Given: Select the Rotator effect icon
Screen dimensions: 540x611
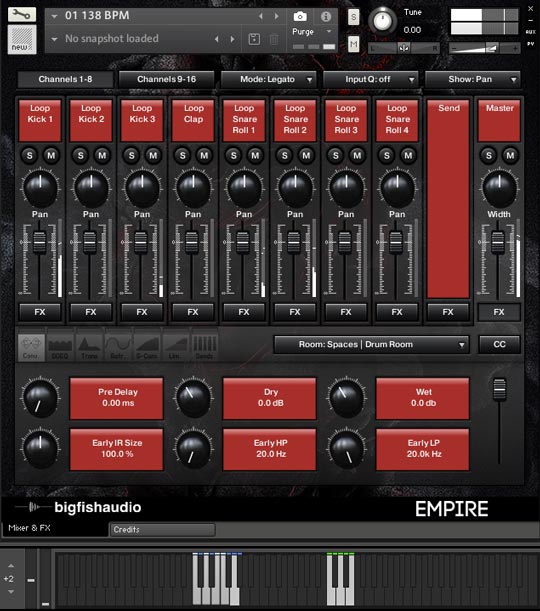Looking at the screenshot, I should [x=118, y=347].
